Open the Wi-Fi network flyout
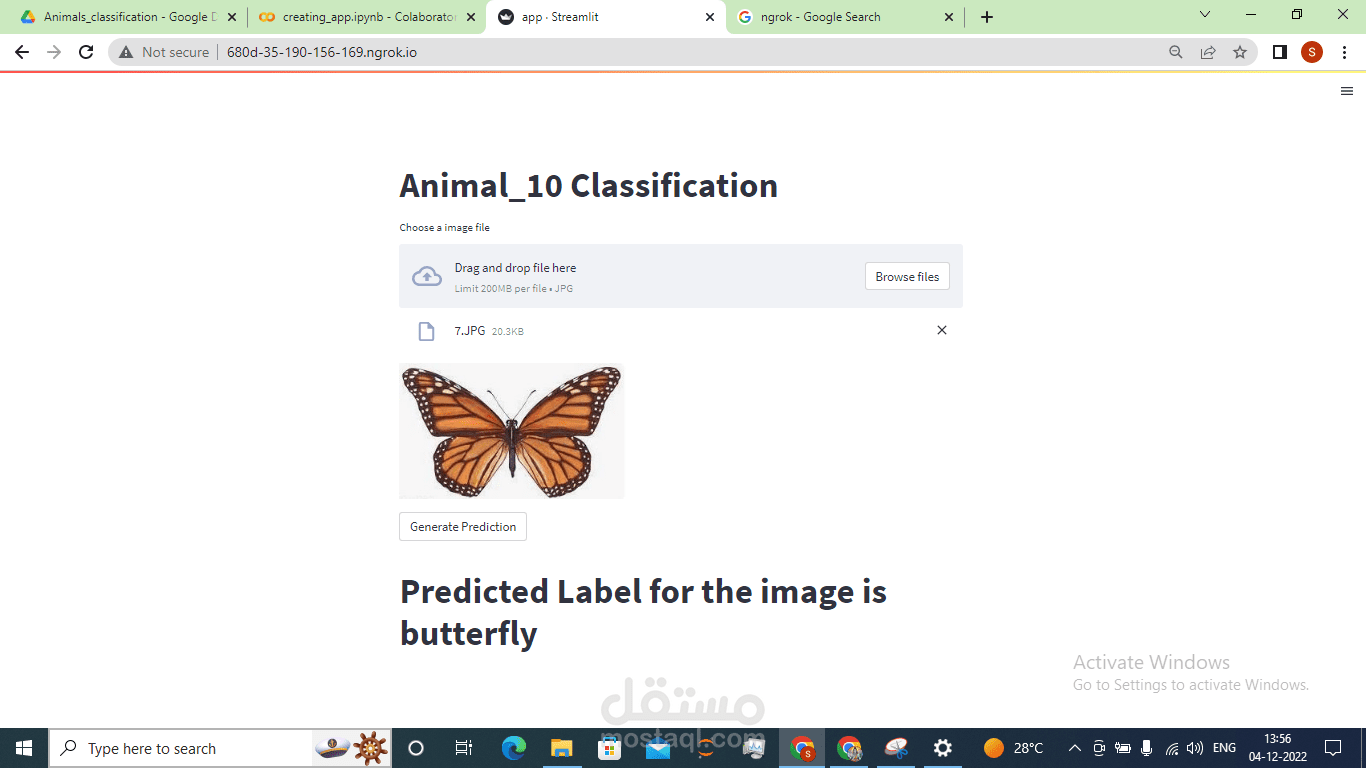 [1171, 748]
